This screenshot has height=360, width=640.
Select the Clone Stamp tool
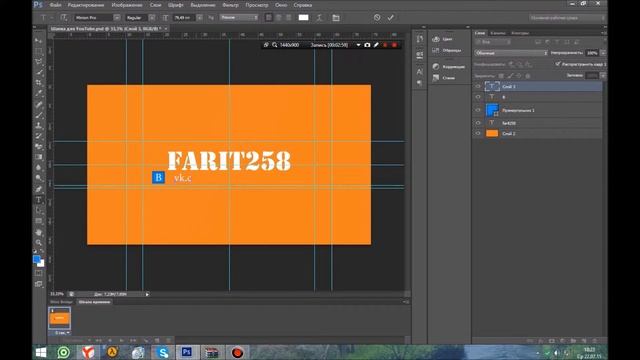coord(39,125)
